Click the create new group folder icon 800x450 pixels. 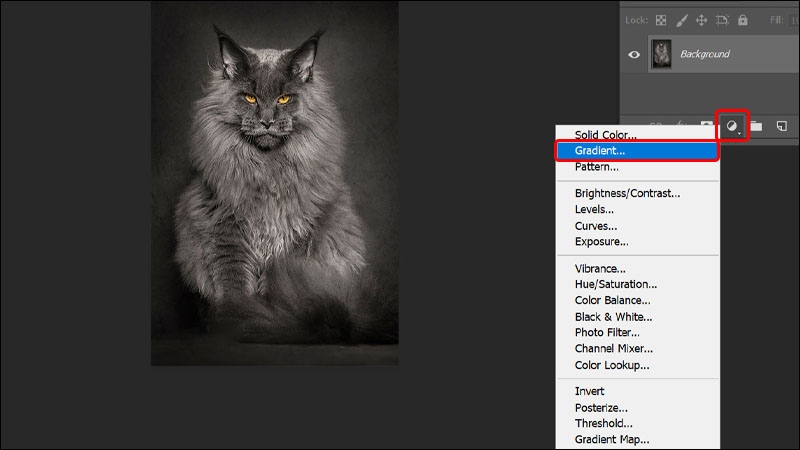coord(756,126)
